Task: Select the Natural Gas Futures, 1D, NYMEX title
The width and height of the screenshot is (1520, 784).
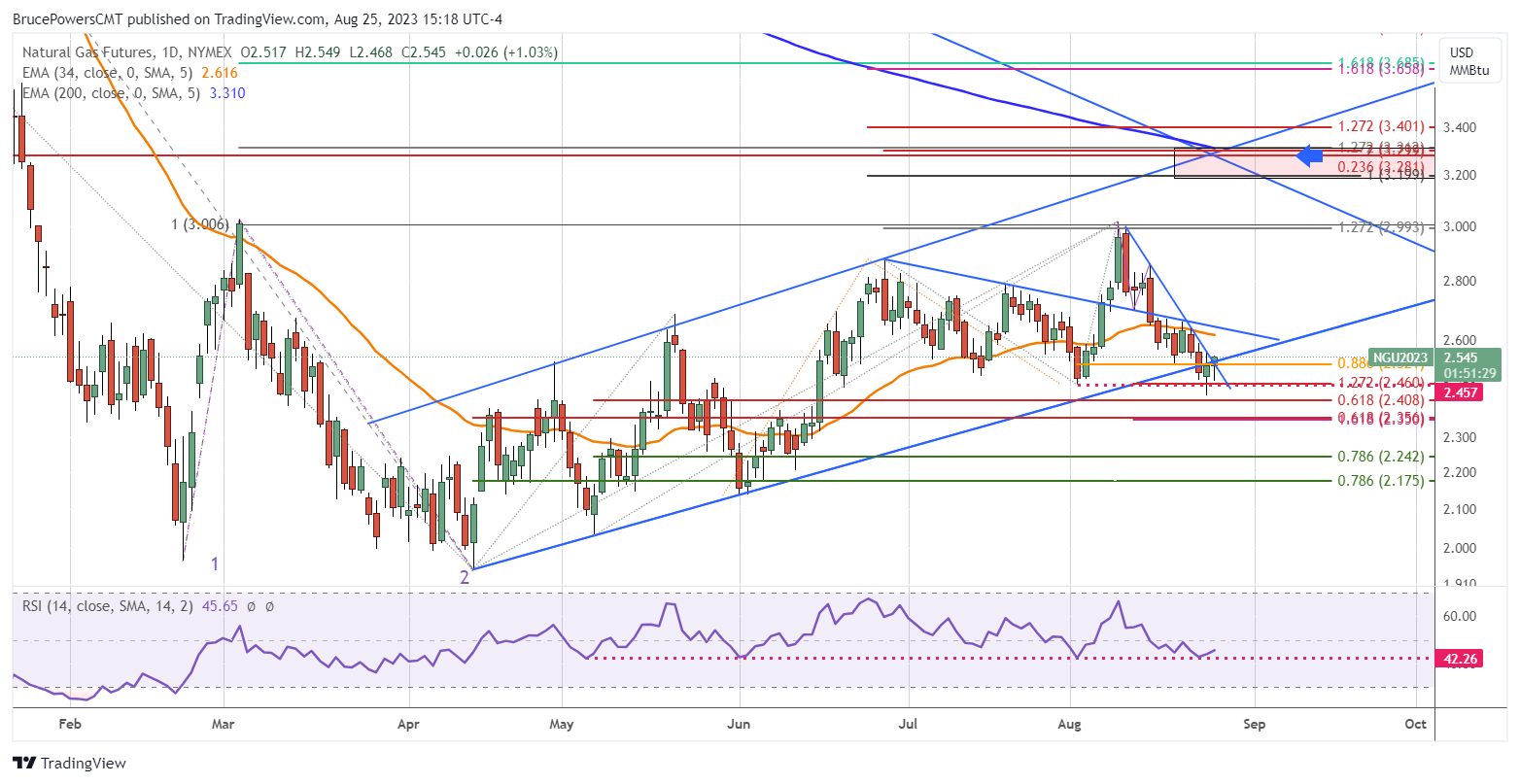Action: [125, 52]
